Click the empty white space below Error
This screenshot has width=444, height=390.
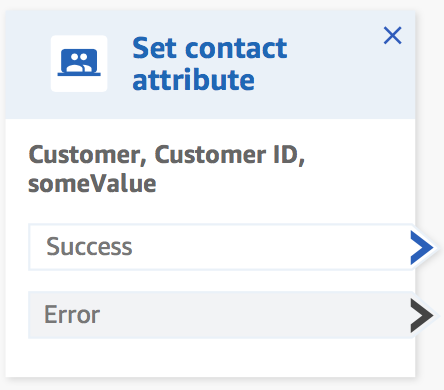tap(210, 357)
